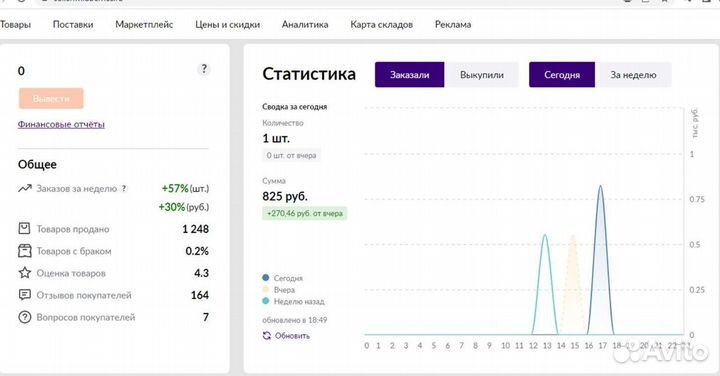Click the Вопросов покупателей label
This screenshot has height=376, width=720.
86,317
